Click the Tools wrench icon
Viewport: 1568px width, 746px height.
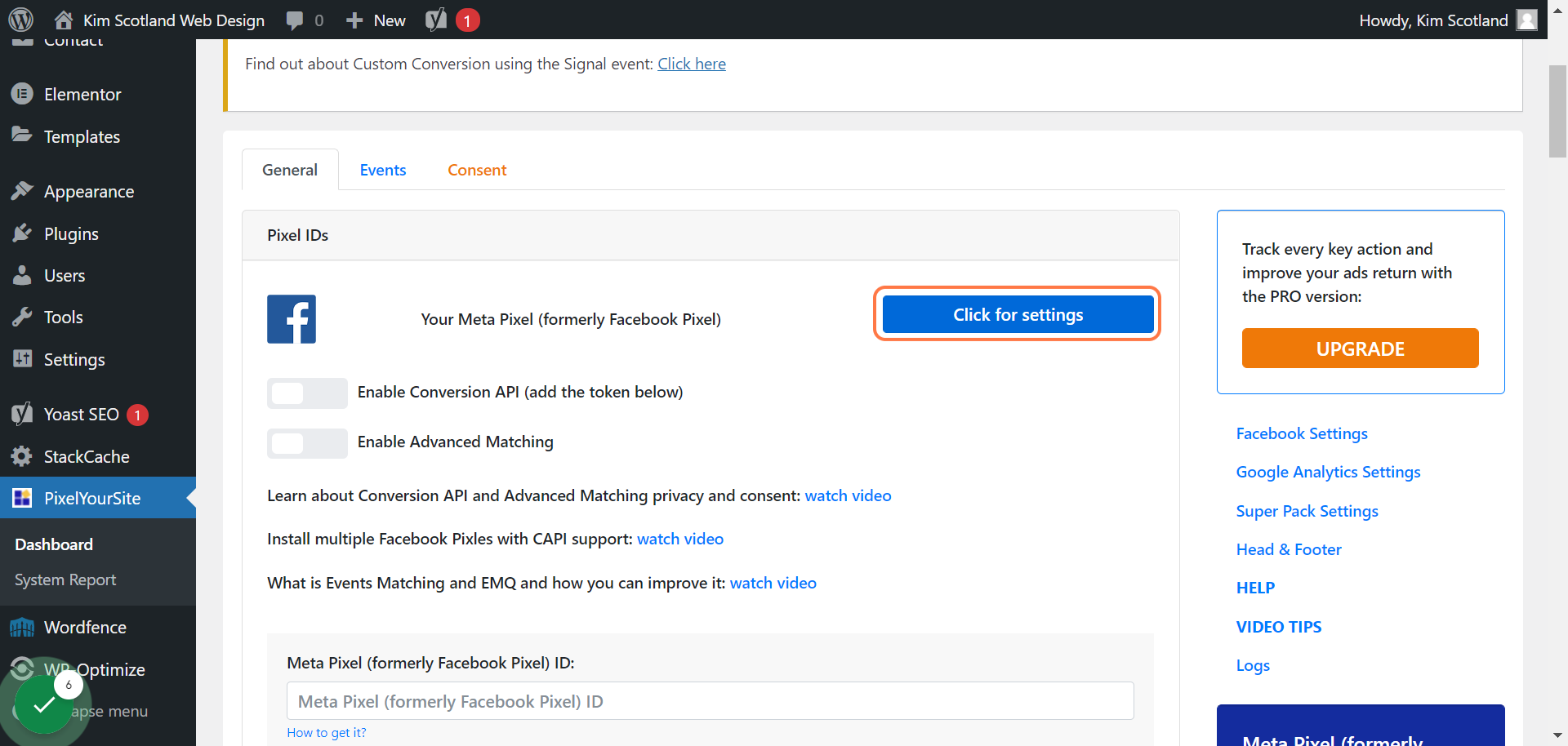point(22,317)
